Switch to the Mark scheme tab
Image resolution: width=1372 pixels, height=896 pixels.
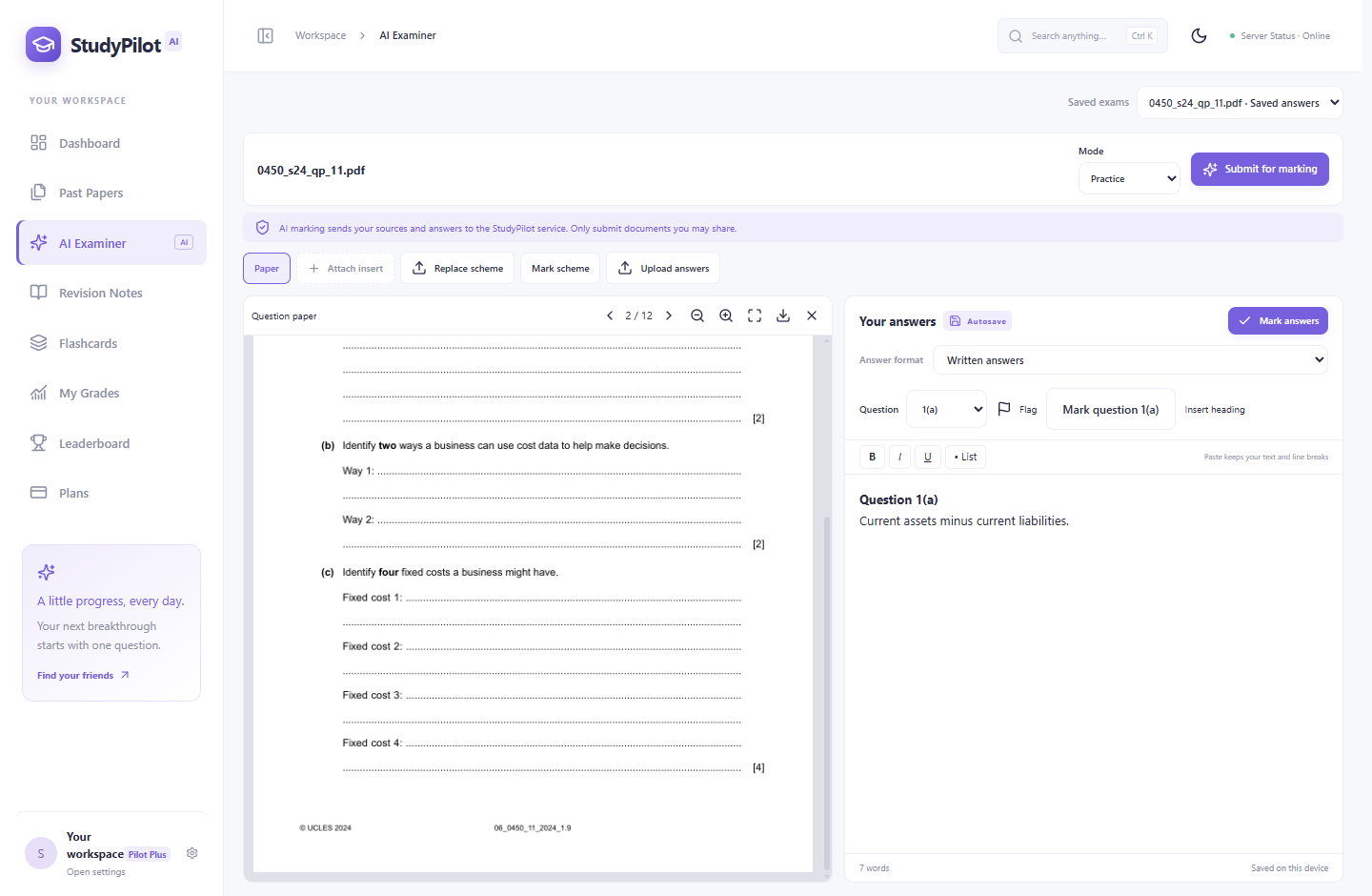point(560,269)
